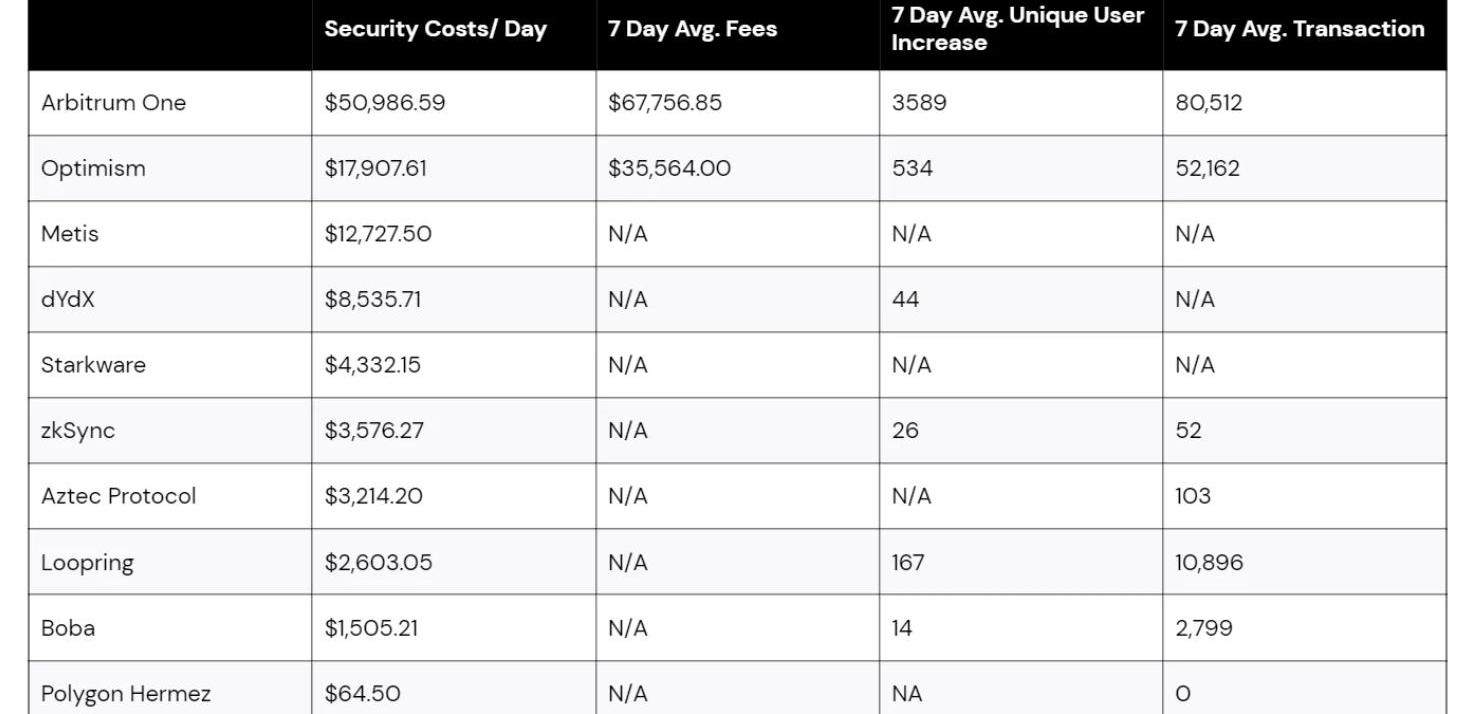
Task: Select the Starkware row label
Action: point(93,365)
